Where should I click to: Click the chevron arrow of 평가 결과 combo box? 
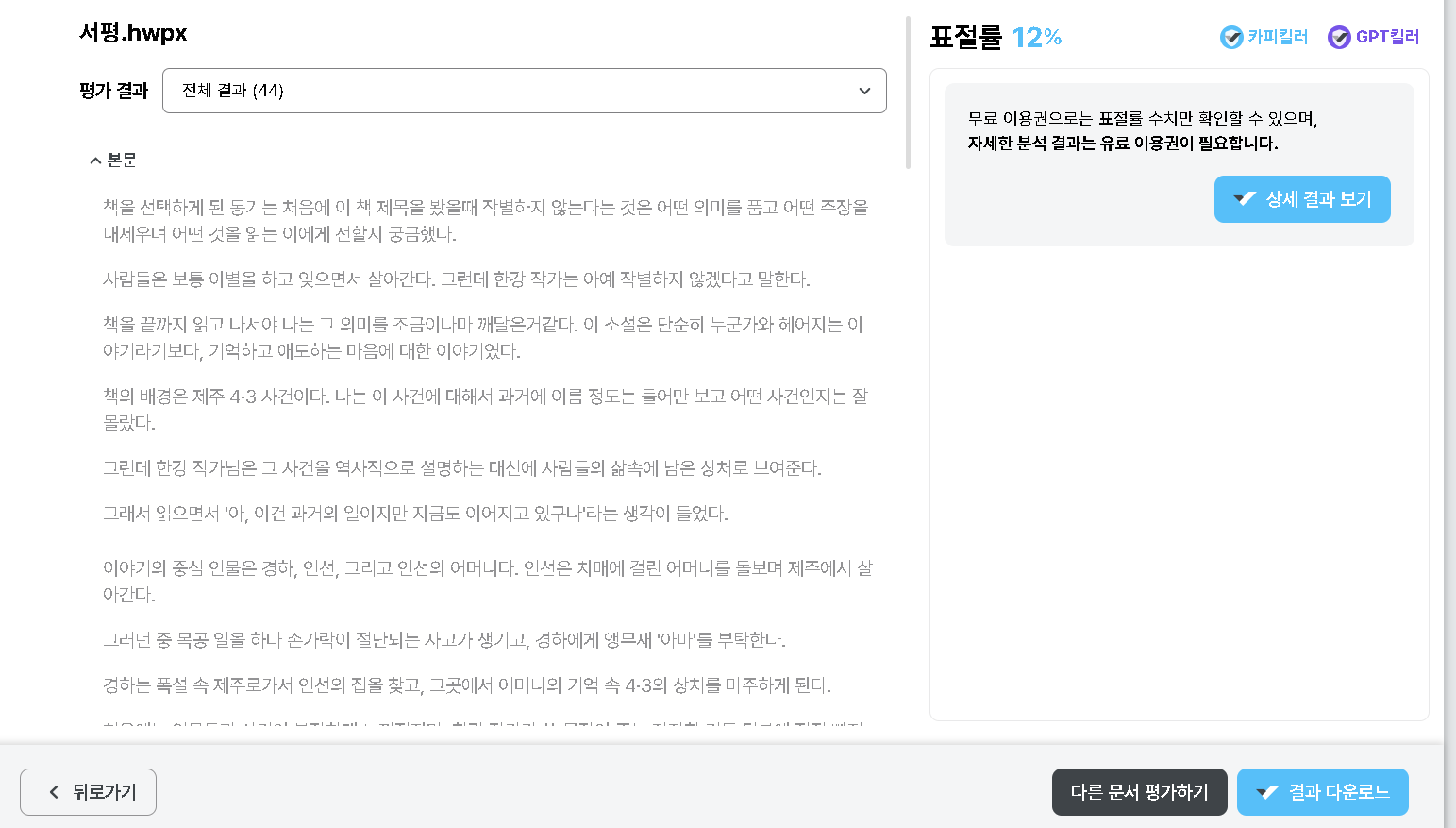864,91
